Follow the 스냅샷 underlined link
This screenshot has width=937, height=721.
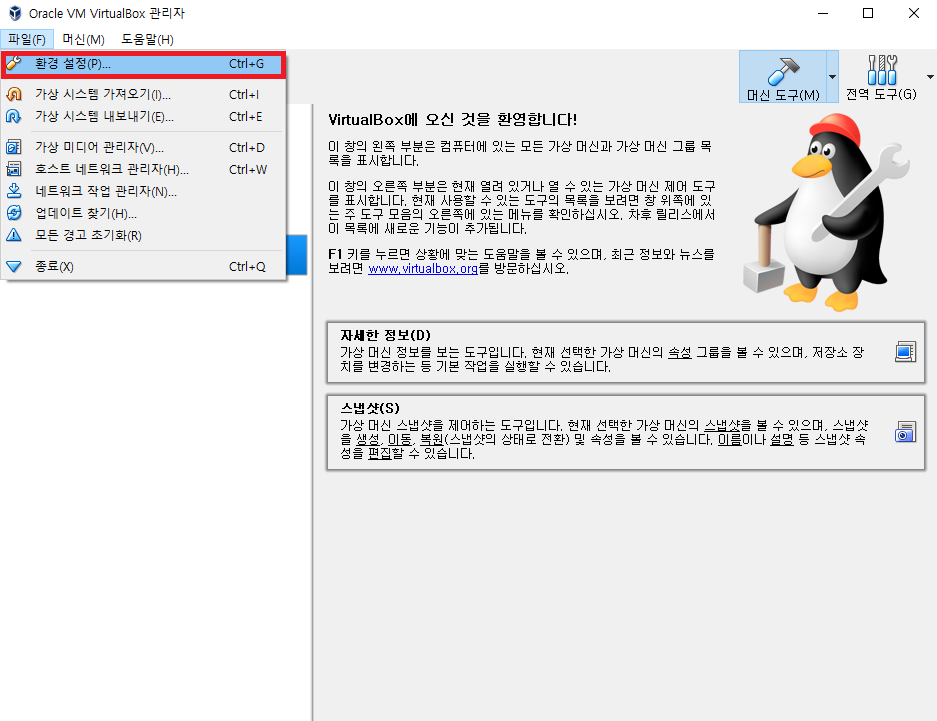coord(722,425)
